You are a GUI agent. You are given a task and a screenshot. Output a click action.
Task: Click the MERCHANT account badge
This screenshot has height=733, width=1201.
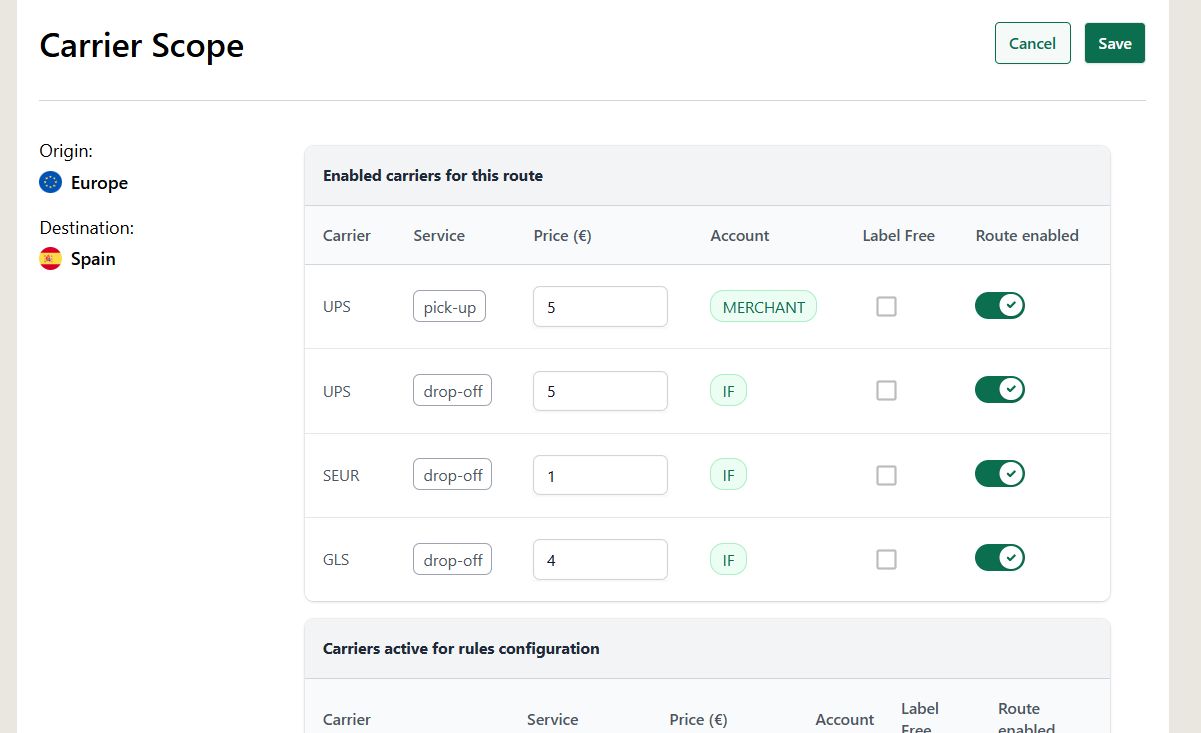pos(764,307)
